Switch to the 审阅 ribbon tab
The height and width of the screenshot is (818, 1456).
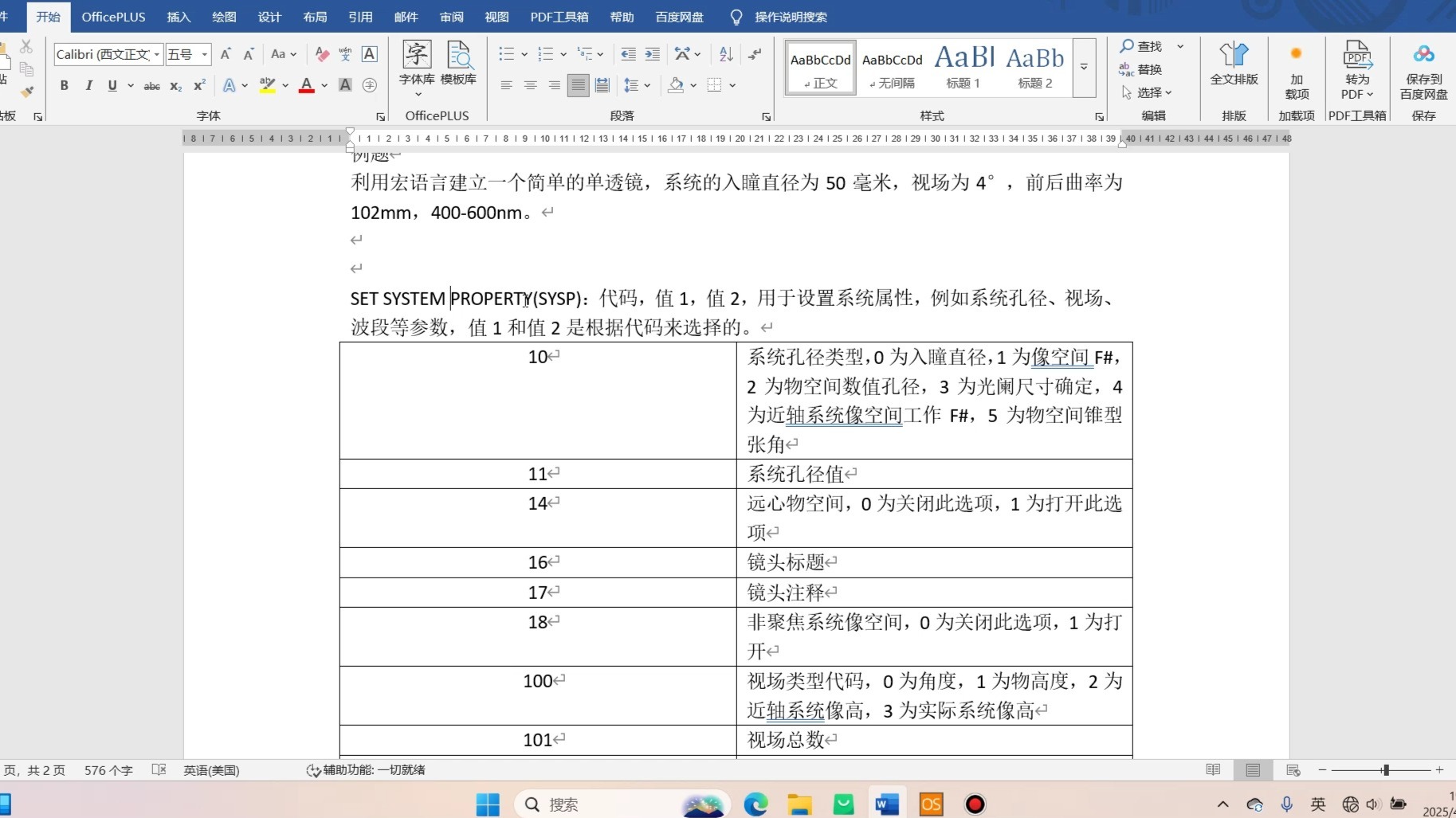point(450,17)
